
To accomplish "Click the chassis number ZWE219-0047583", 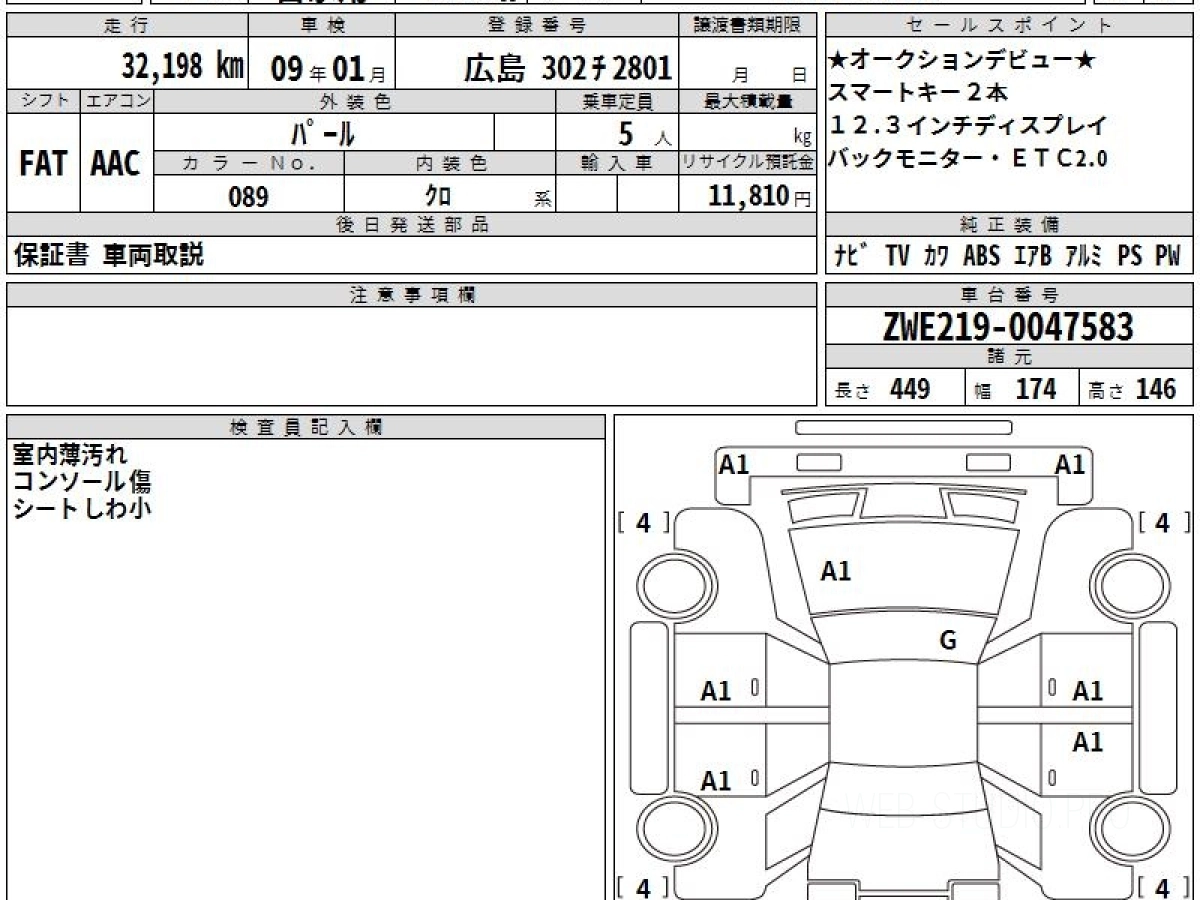I will [x=1008, y=327].
